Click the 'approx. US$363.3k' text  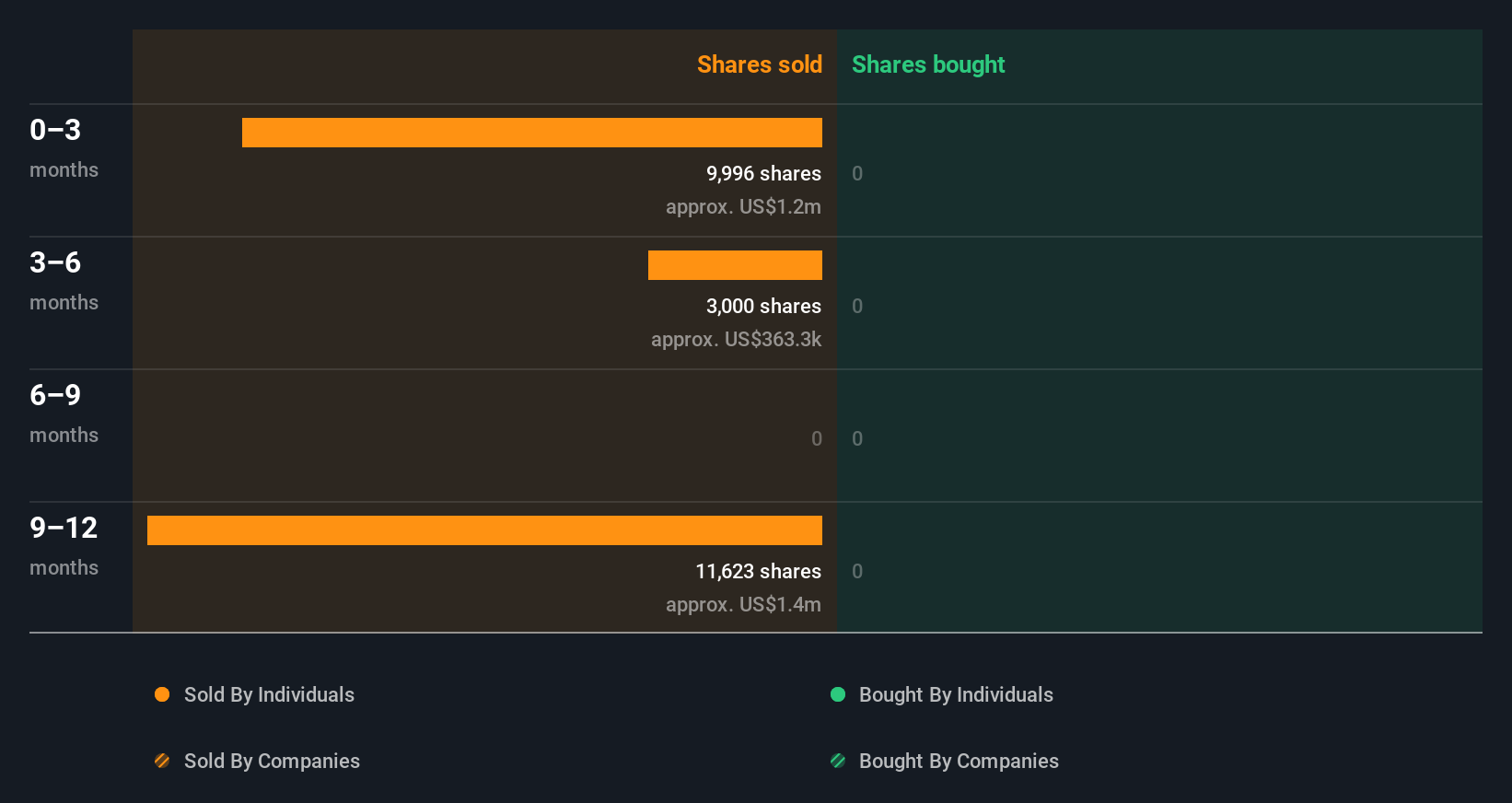[736, 339]
